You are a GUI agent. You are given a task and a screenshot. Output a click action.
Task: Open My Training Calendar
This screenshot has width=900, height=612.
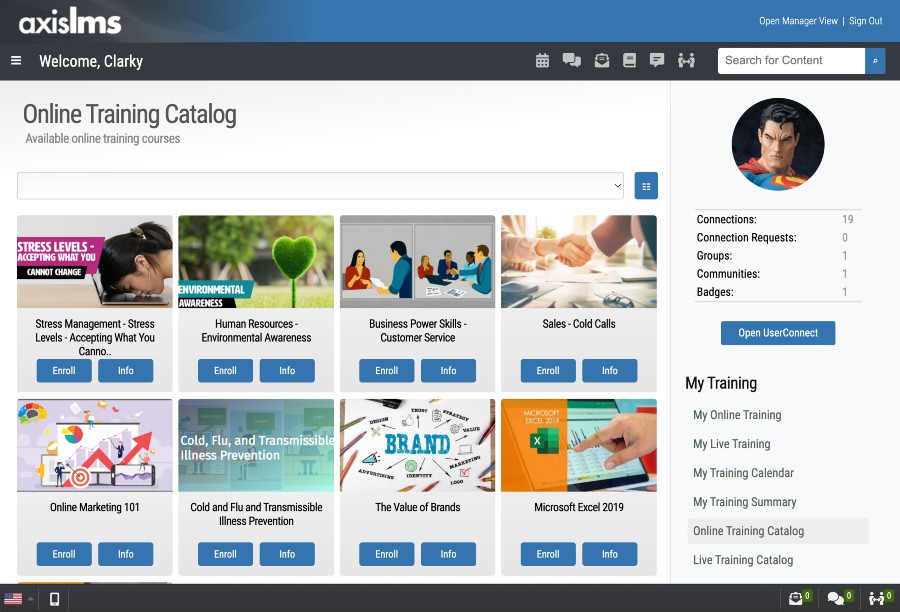tap(743, 473)
